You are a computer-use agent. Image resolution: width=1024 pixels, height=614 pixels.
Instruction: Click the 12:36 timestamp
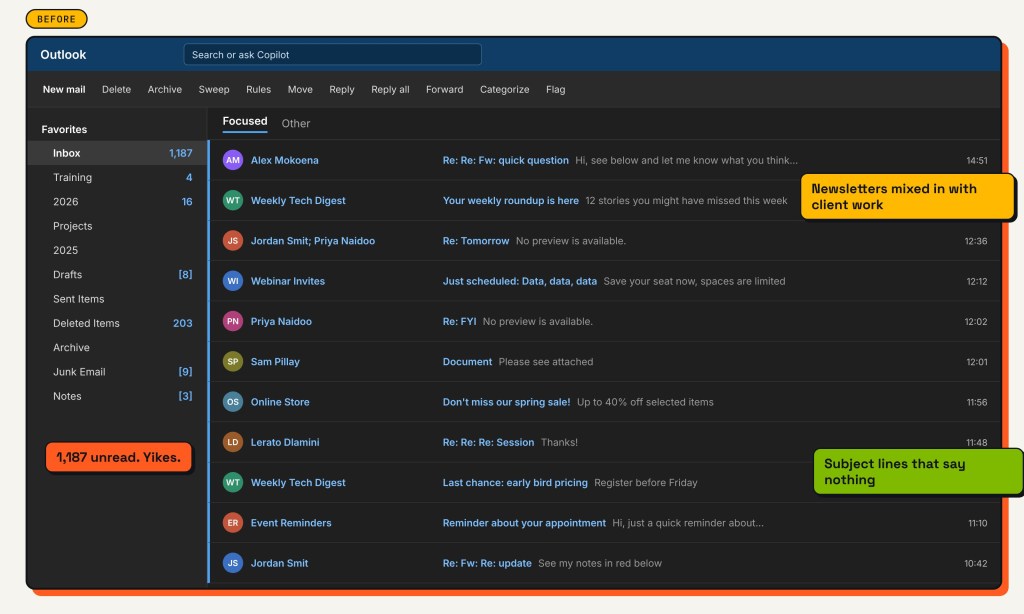pos(976,241)
